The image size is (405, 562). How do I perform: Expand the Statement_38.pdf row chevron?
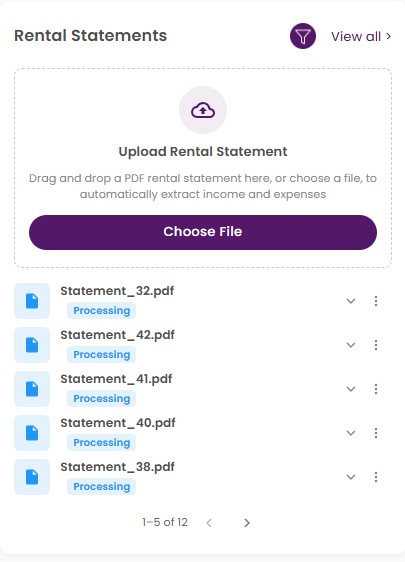coord(351,477)
